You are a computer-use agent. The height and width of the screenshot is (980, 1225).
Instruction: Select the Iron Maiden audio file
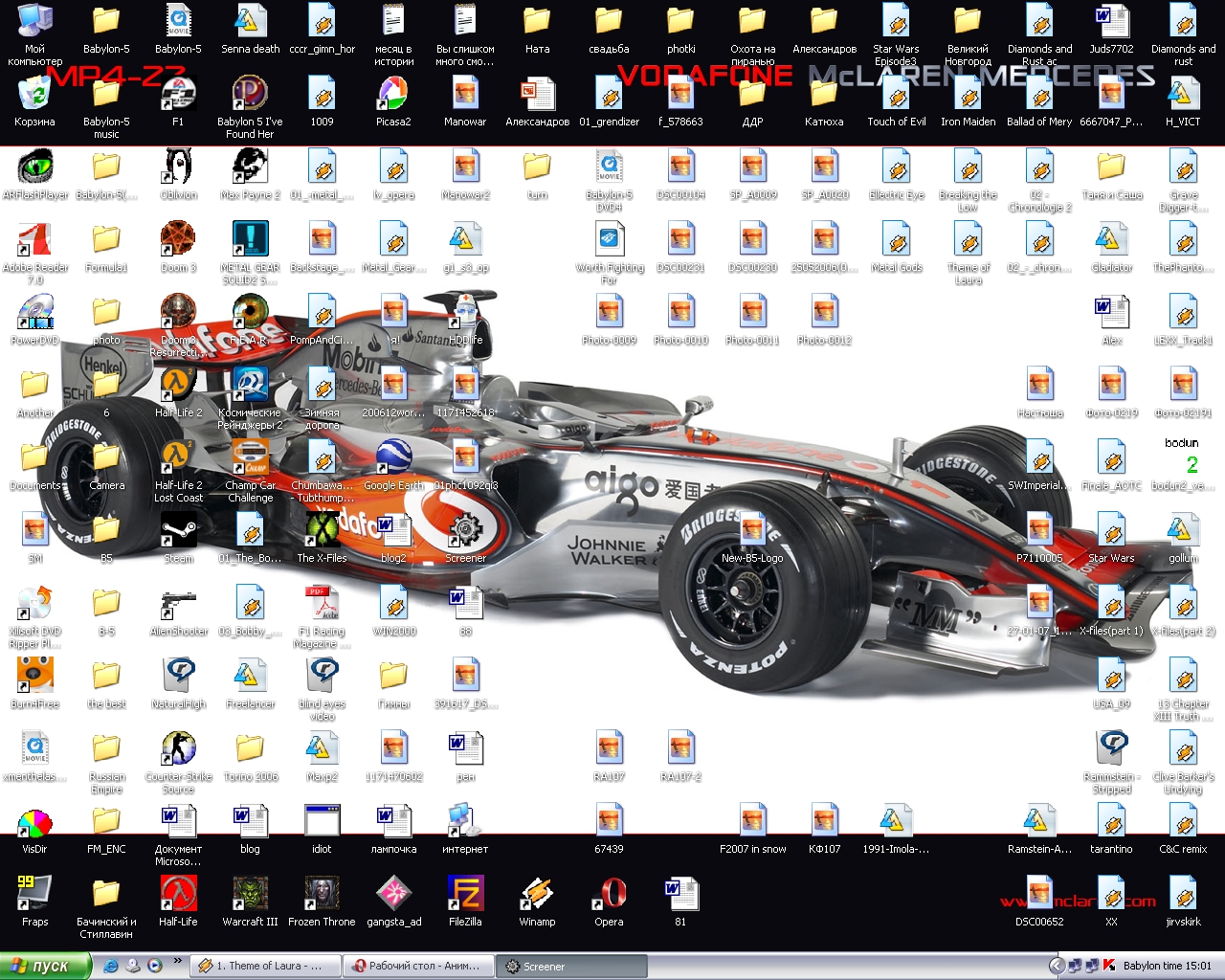[968, 101]
